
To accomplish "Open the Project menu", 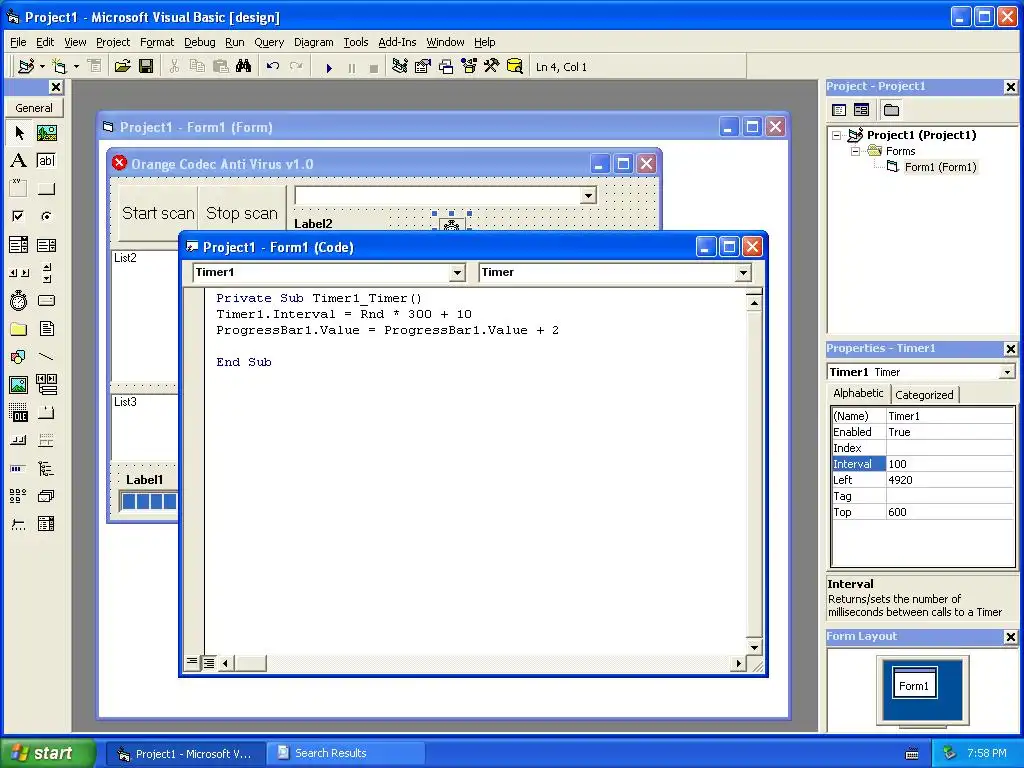I will [113, 42].
